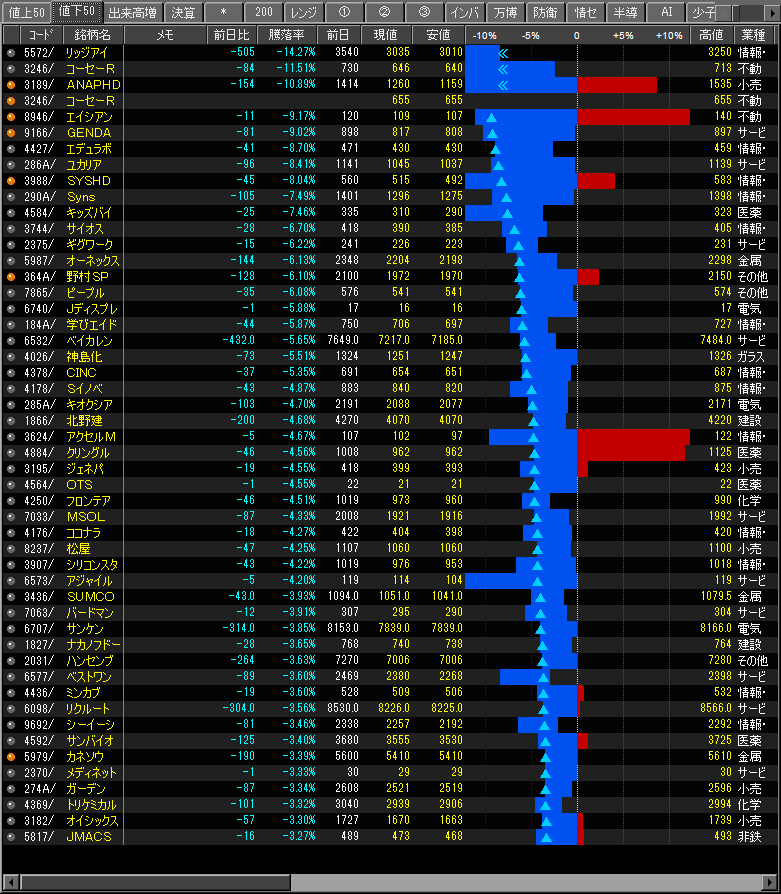The image size is (781, 894).
Task: Select stock name ベストワン
Action: click(89, 677)
